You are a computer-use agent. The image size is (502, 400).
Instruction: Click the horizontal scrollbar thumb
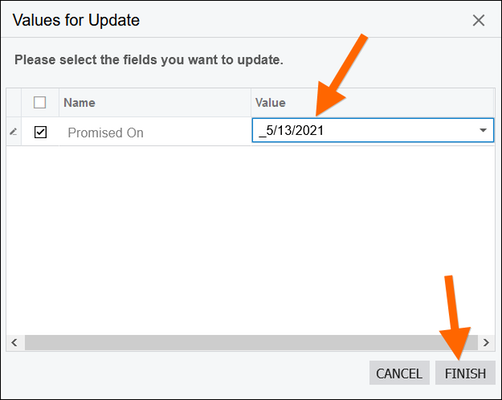(251, 342)
